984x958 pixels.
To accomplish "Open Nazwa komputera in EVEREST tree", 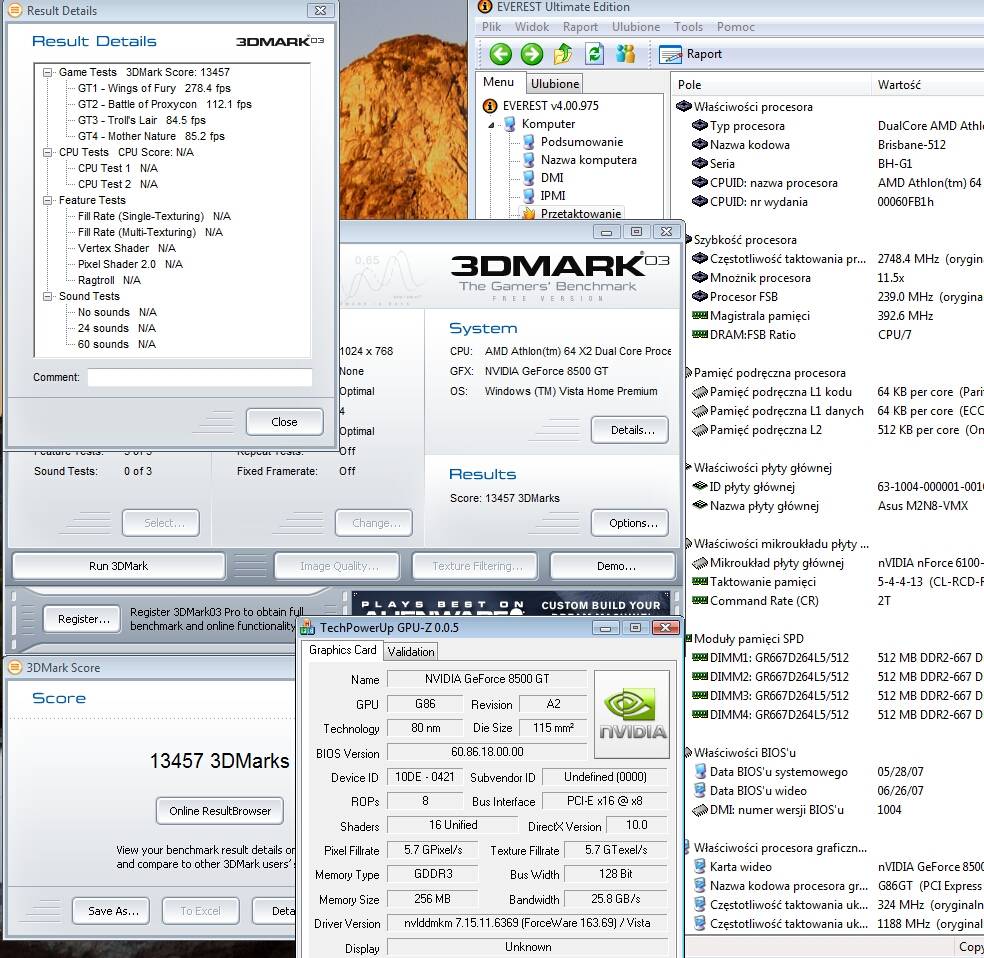I will click(589, 160).
